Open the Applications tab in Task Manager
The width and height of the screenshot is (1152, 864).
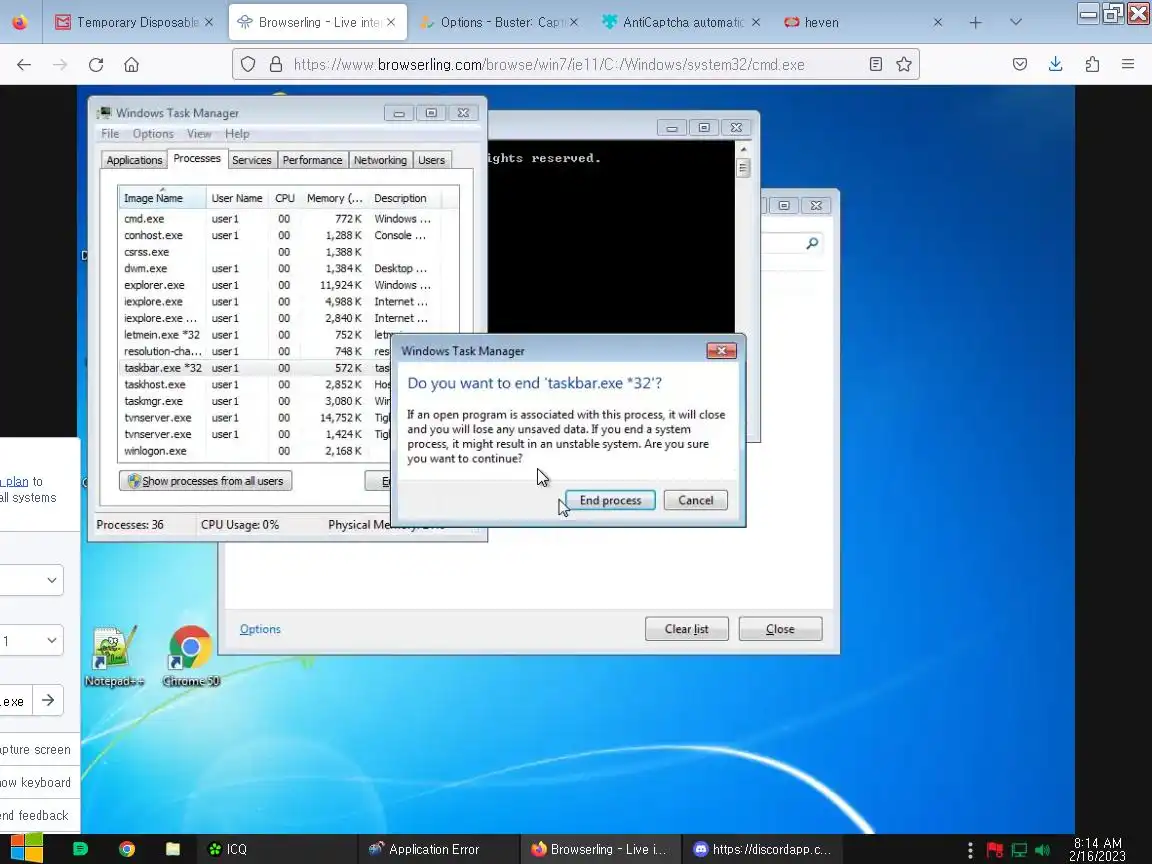pos(134,160)
